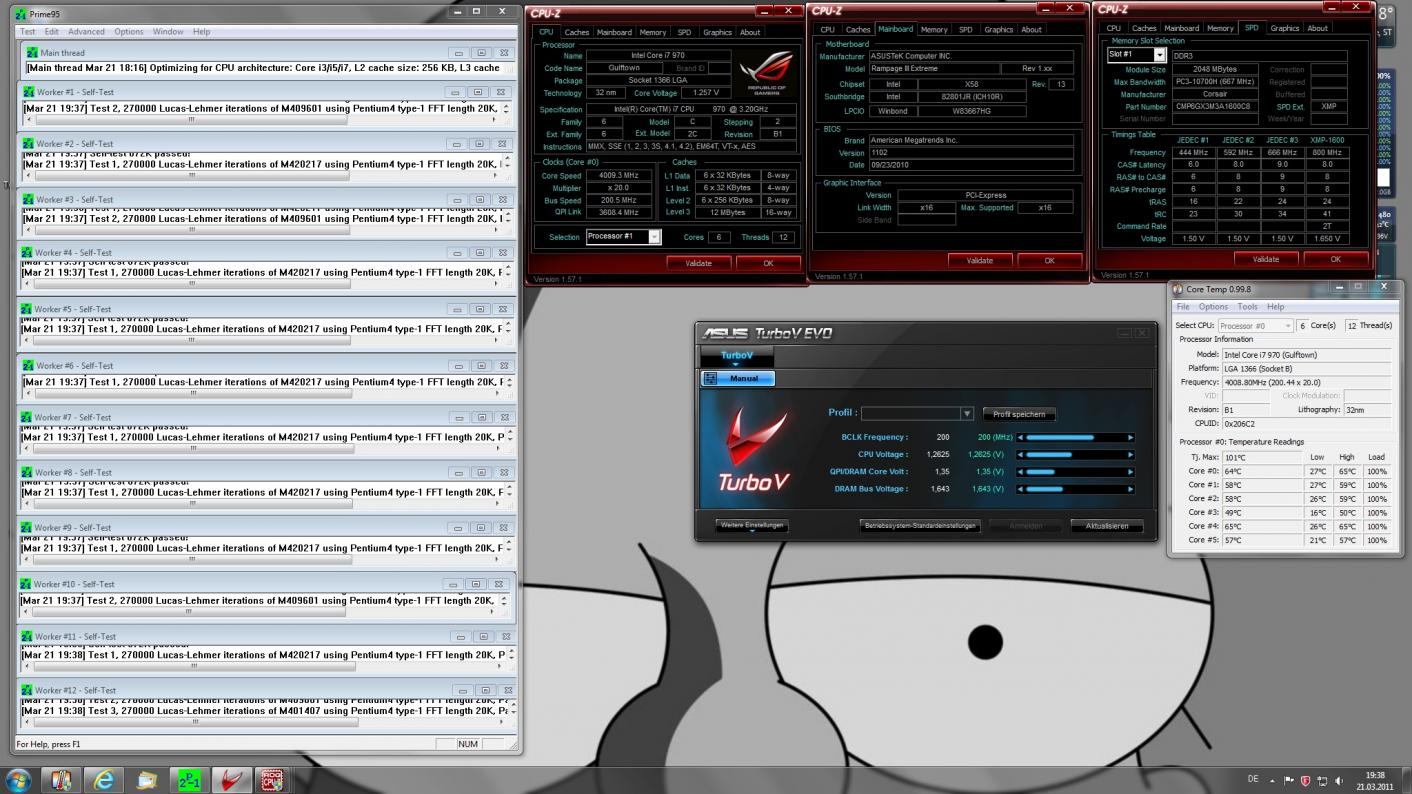Decrease BCLK Frequency with left arrow

pyautogui.click(x=1020, y=437)
